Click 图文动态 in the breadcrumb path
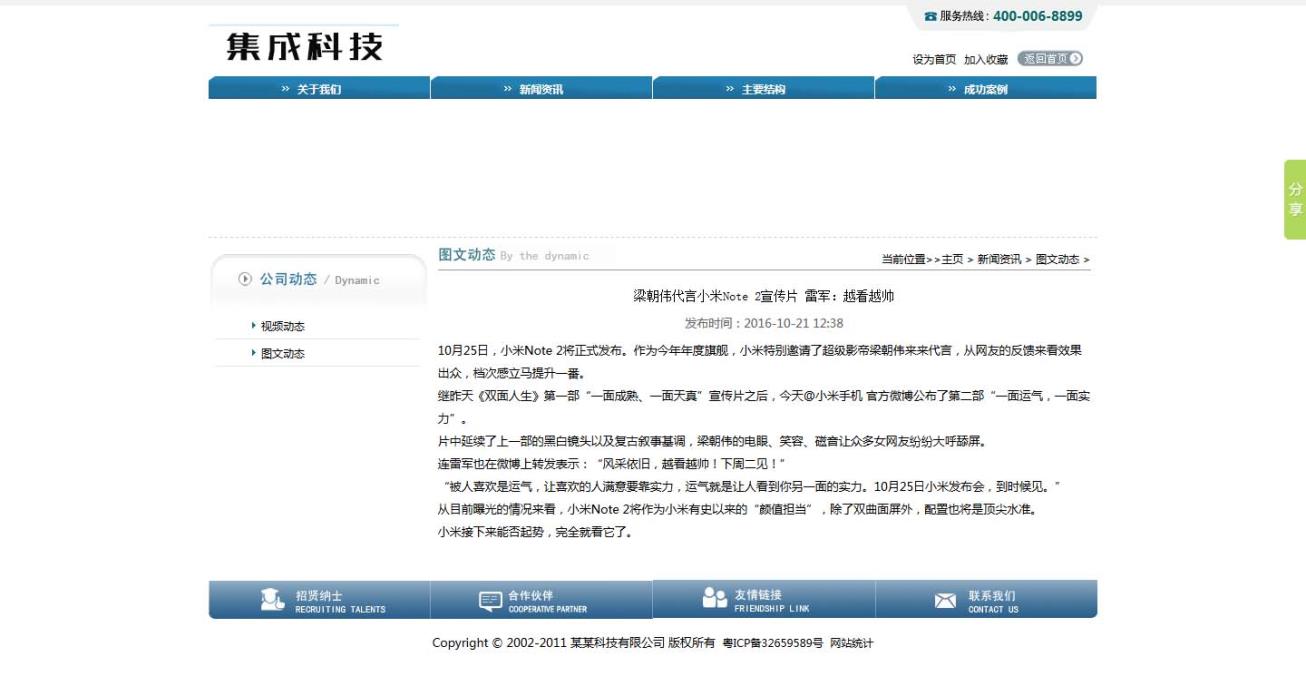This screenshot has height=696, width=1306. pyautogui.click(x=1057, y=259)
